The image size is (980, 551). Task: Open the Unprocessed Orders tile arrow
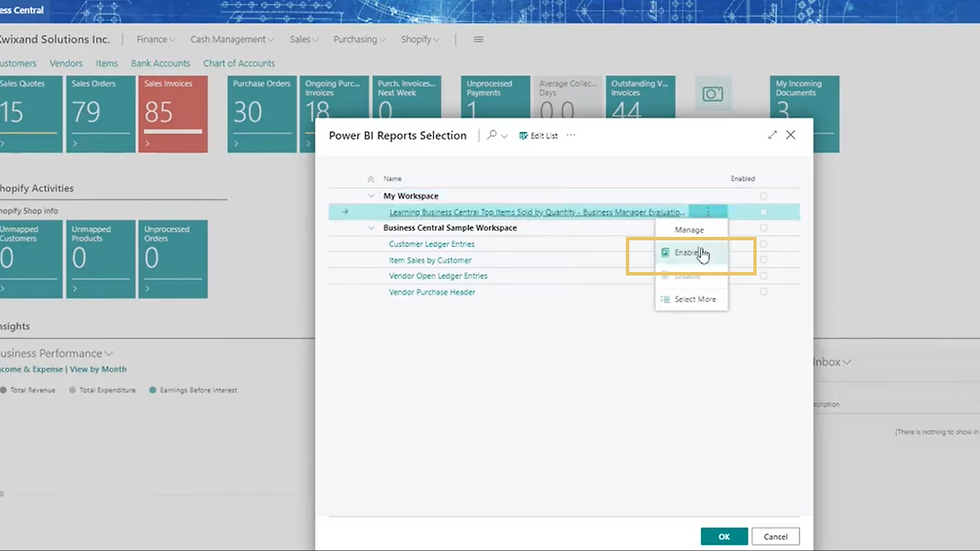tap(148, 289)
